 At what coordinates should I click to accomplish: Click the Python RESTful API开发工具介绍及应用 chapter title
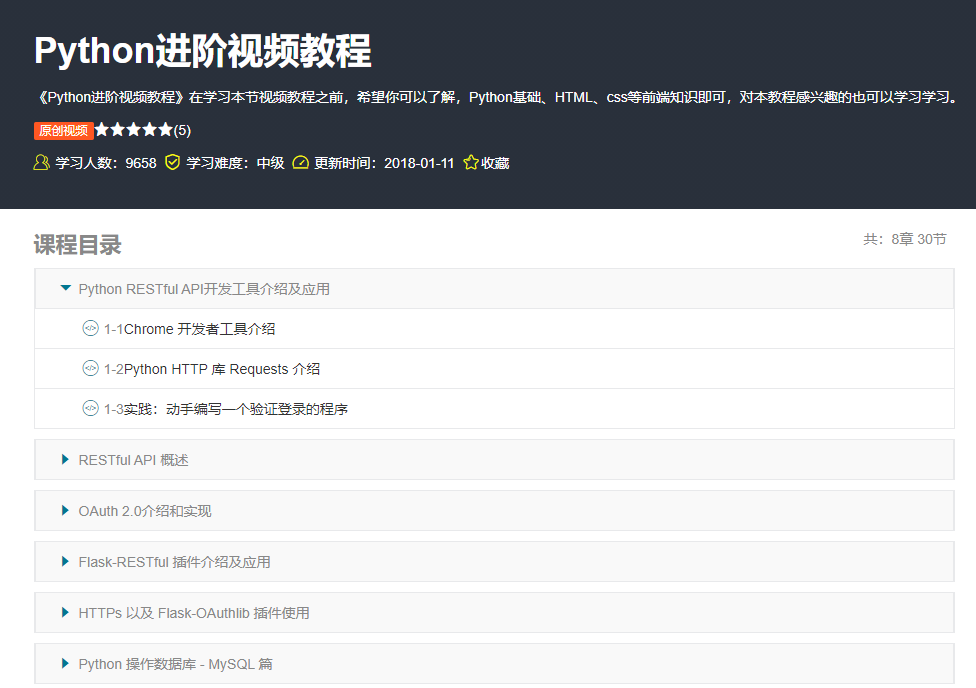click(x=204, y=289)
